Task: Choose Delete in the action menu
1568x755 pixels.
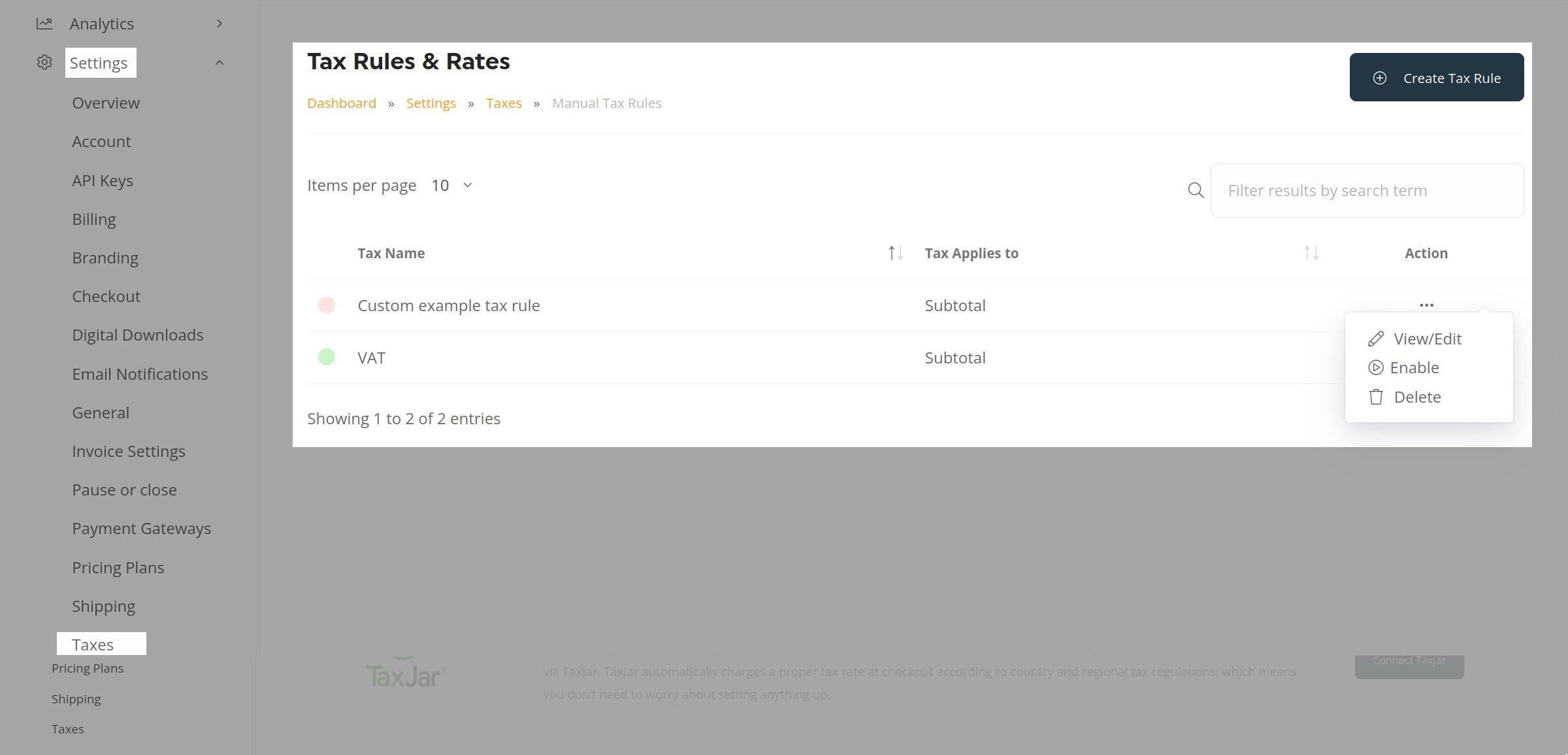Action: coord(1416,397)
